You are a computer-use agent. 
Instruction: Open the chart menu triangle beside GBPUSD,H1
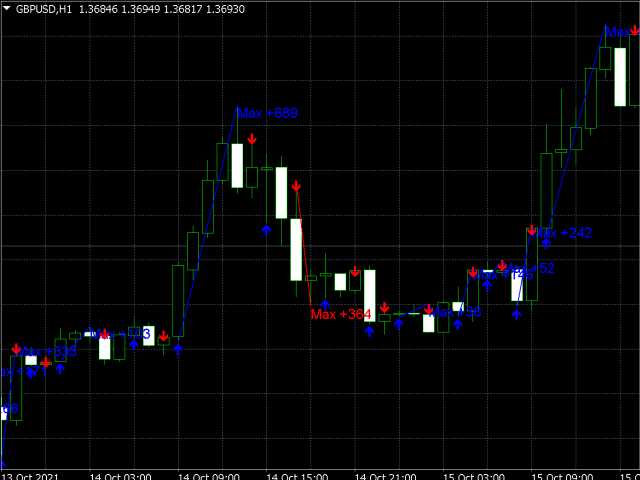point(8,9)
